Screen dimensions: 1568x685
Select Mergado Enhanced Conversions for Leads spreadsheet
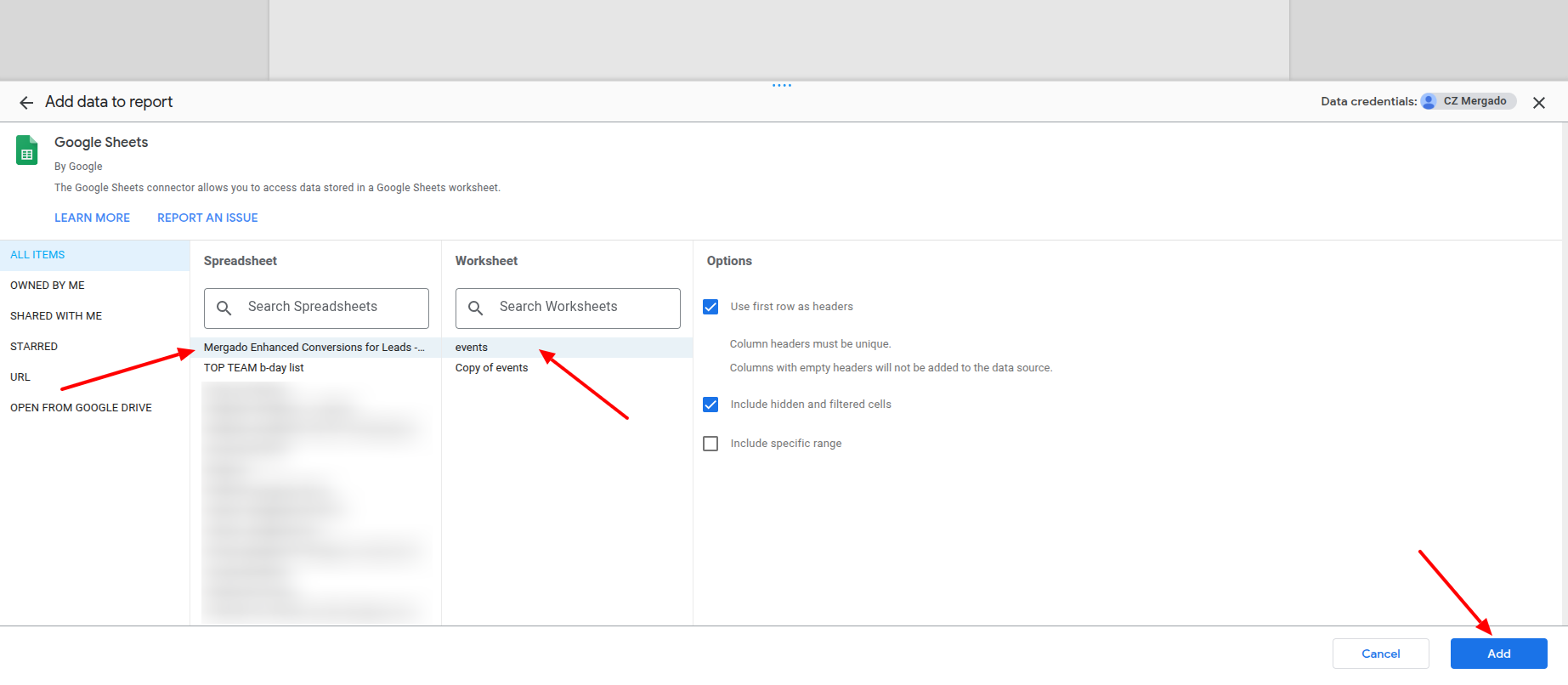[x=315, y=348]
